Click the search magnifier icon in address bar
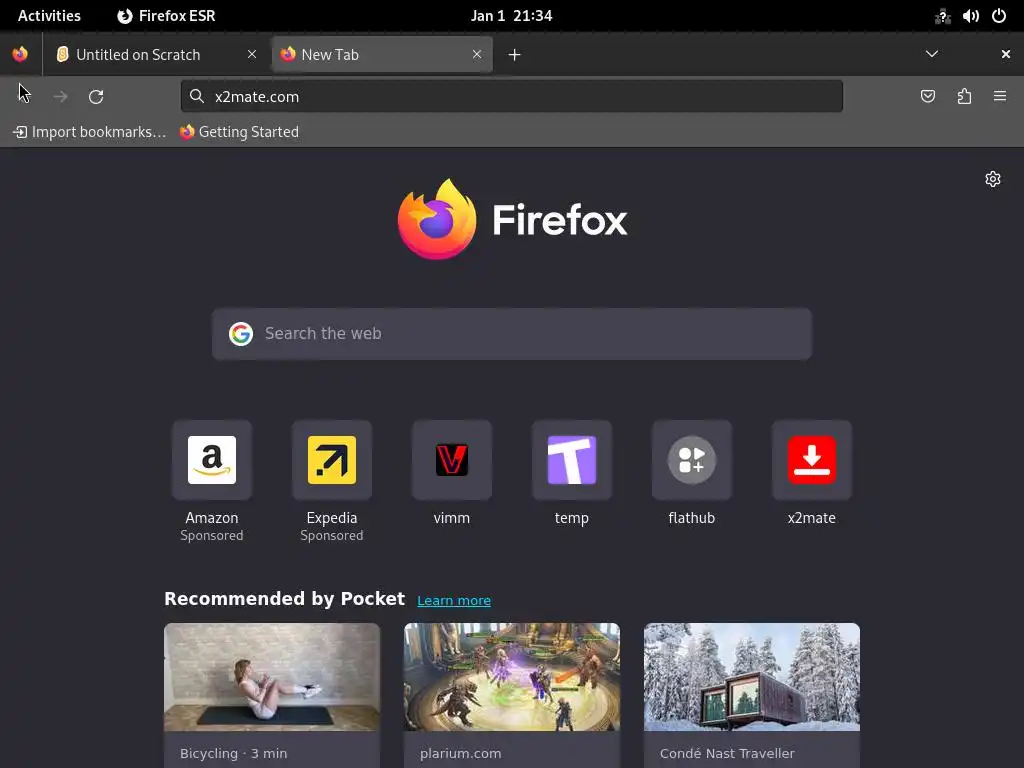This screenshot has height=768, width=1024. 197,97
